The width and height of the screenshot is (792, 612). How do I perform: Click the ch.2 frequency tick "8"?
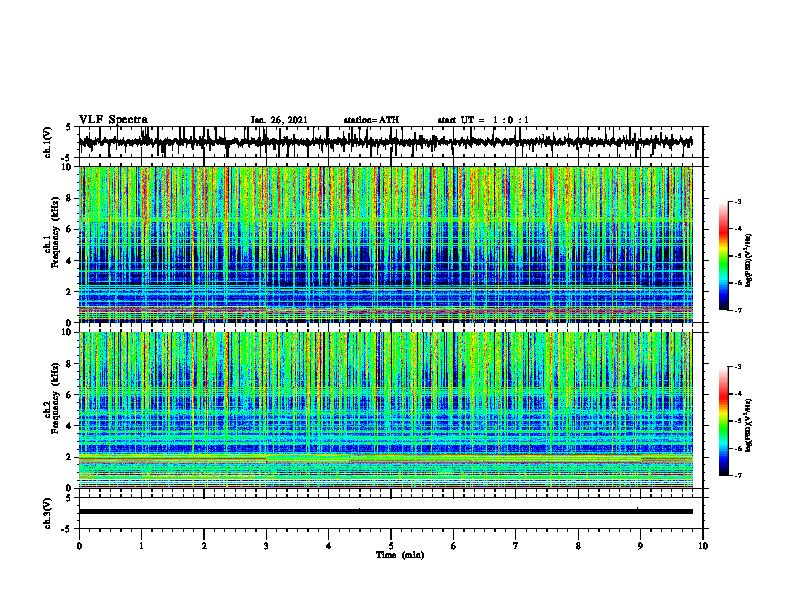pyautogui.click(x=70, y=364)
